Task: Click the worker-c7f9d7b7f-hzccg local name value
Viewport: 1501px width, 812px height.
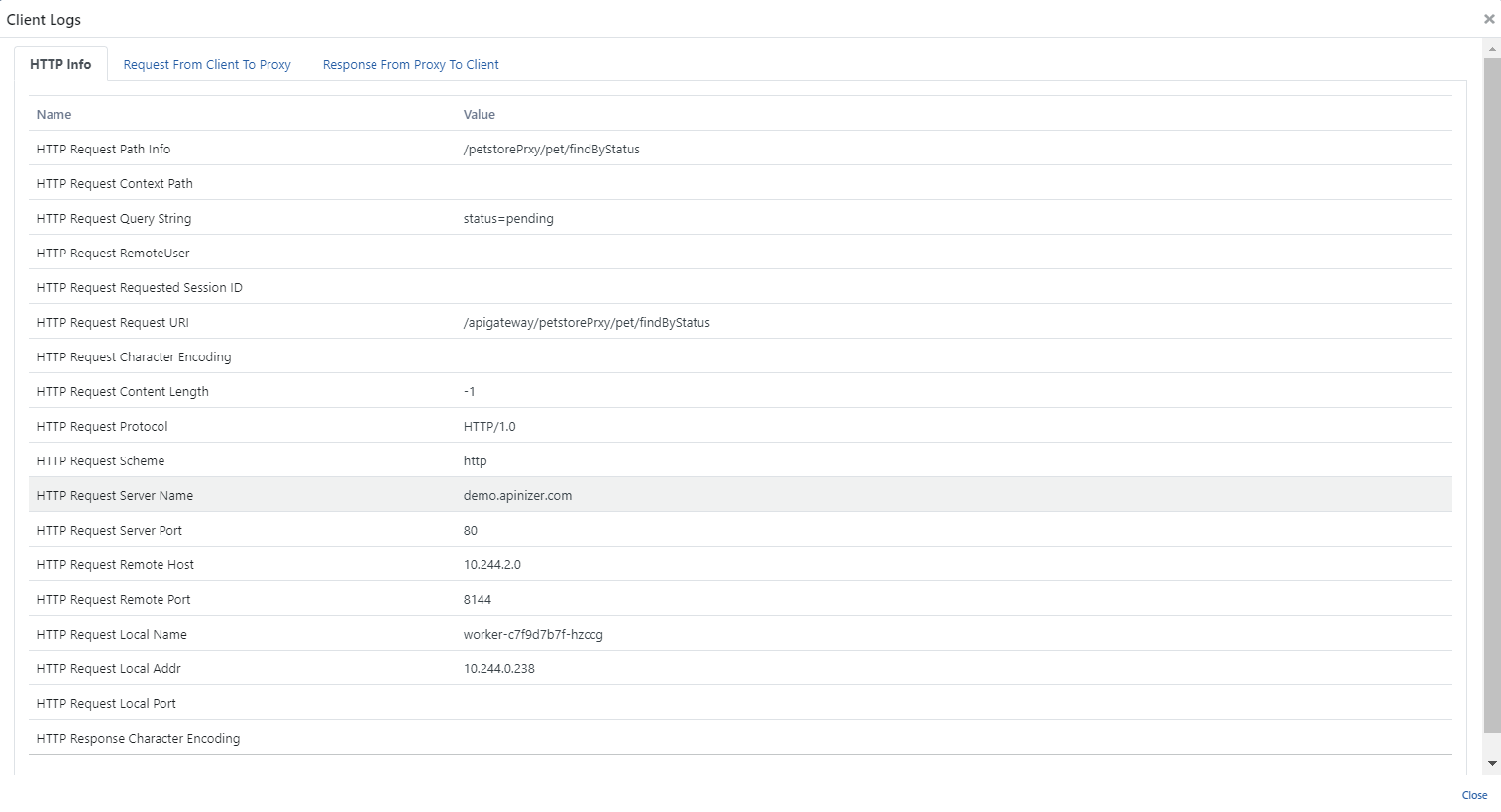Action: point(533,634)
